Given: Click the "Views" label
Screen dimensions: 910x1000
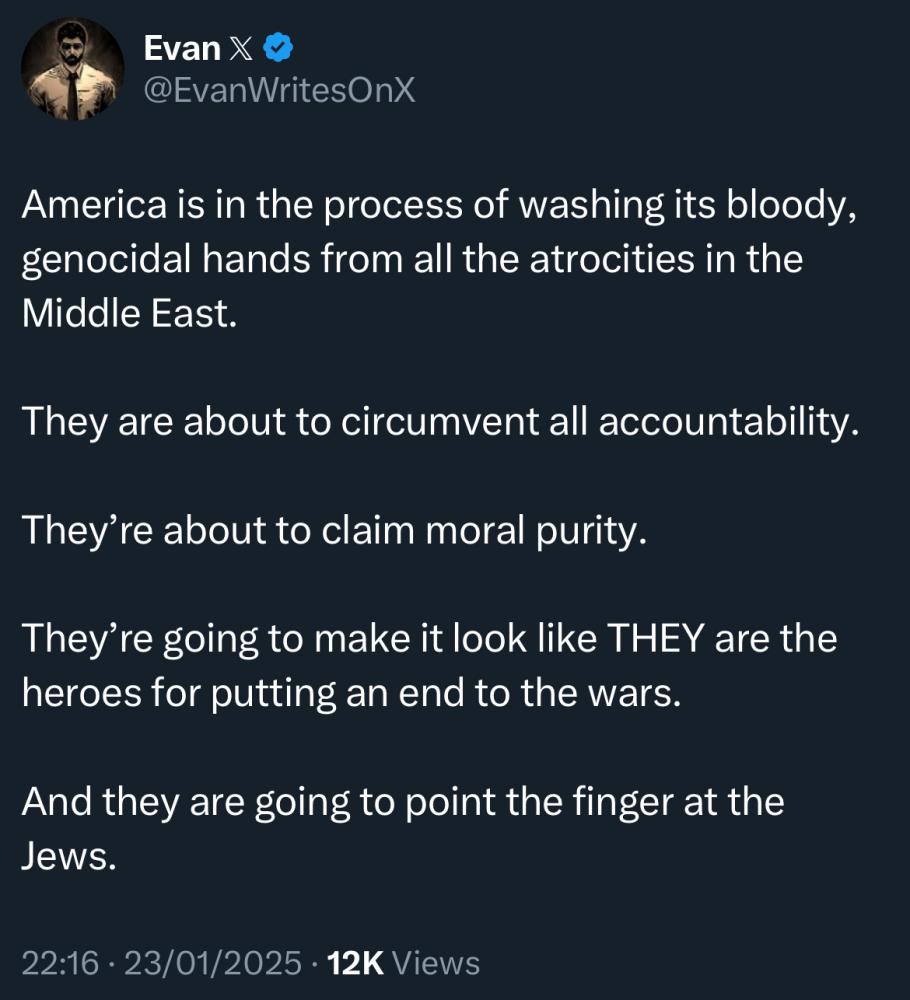Looking at the screenshot, I should pyautogui.click(x=436, y=963).
